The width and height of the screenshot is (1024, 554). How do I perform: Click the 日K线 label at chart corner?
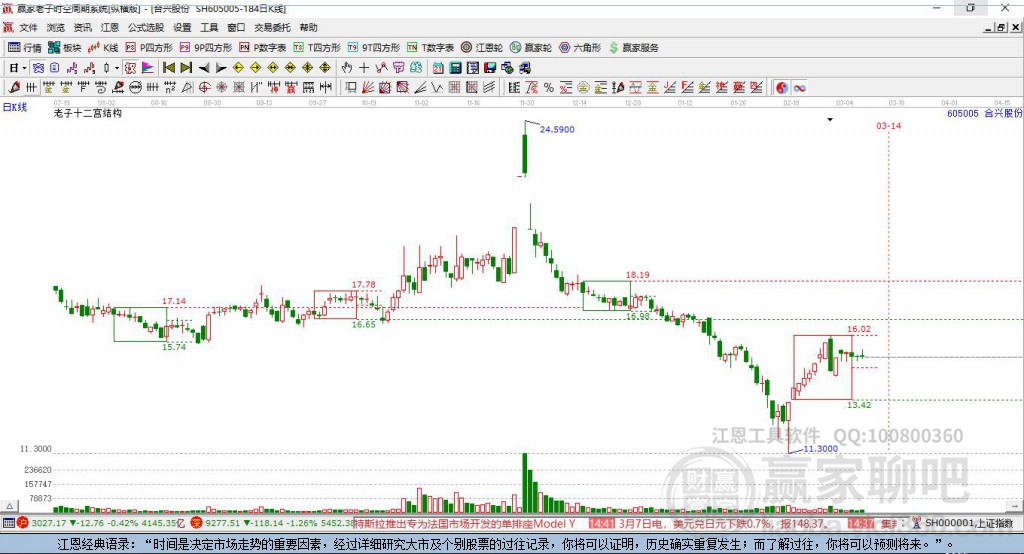tap(14, 107)
